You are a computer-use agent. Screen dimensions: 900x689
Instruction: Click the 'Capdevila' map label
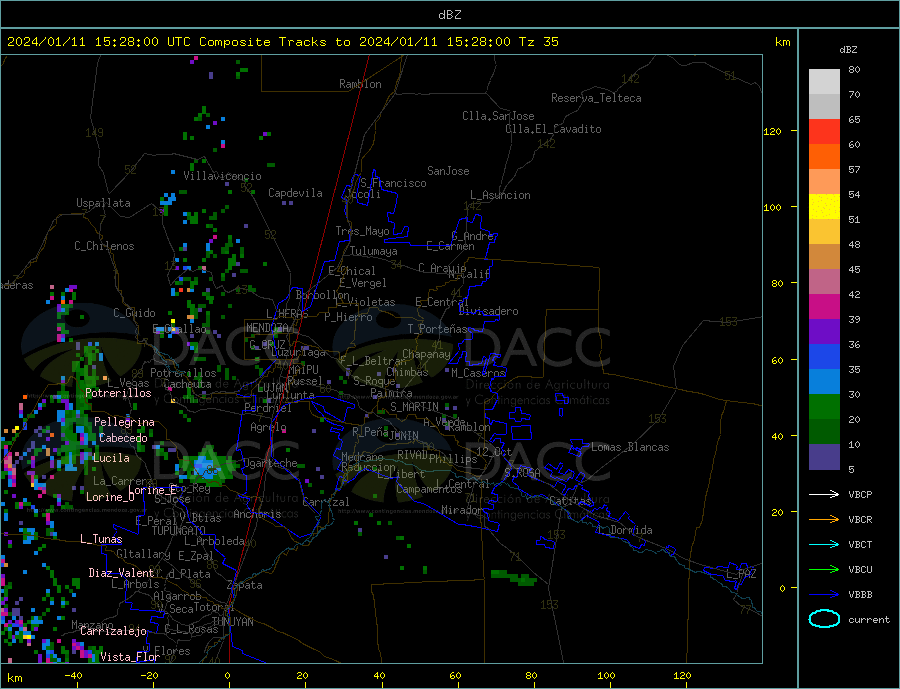tap(295, 193)
